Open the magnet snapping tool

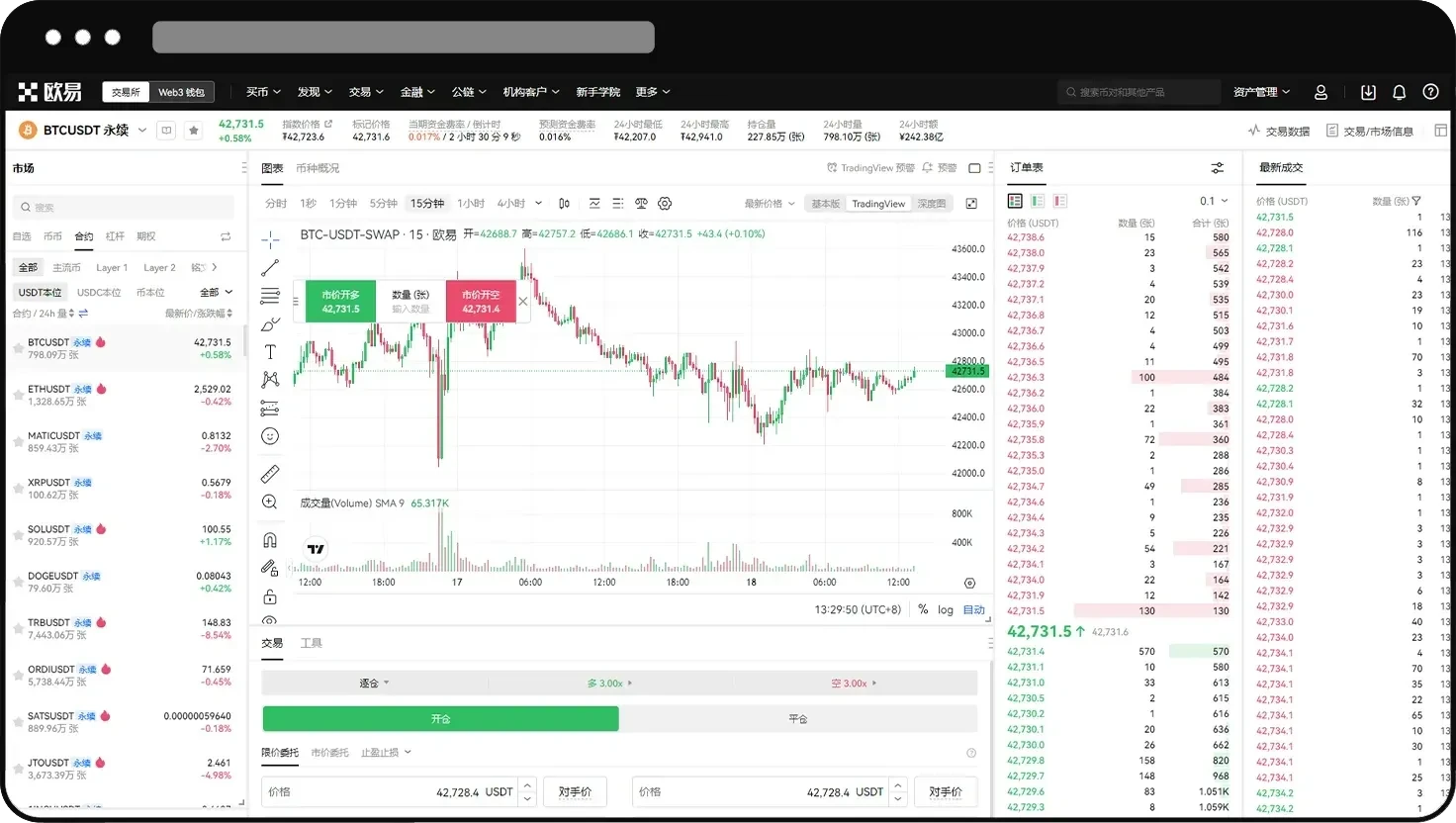pos(271,539)
